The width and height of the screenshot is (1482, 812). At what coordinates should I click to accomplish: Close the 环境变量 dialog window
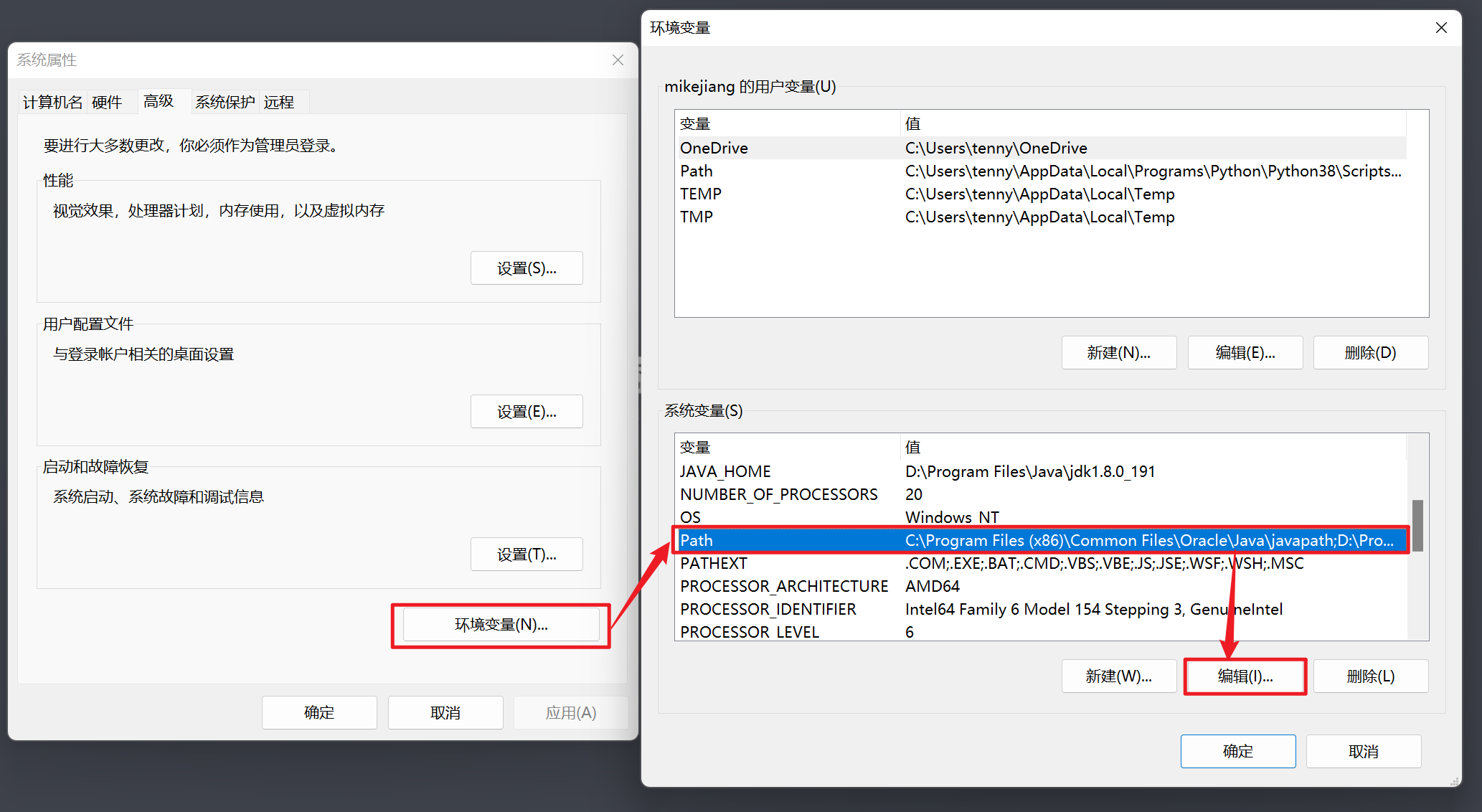pos(1441,28)
